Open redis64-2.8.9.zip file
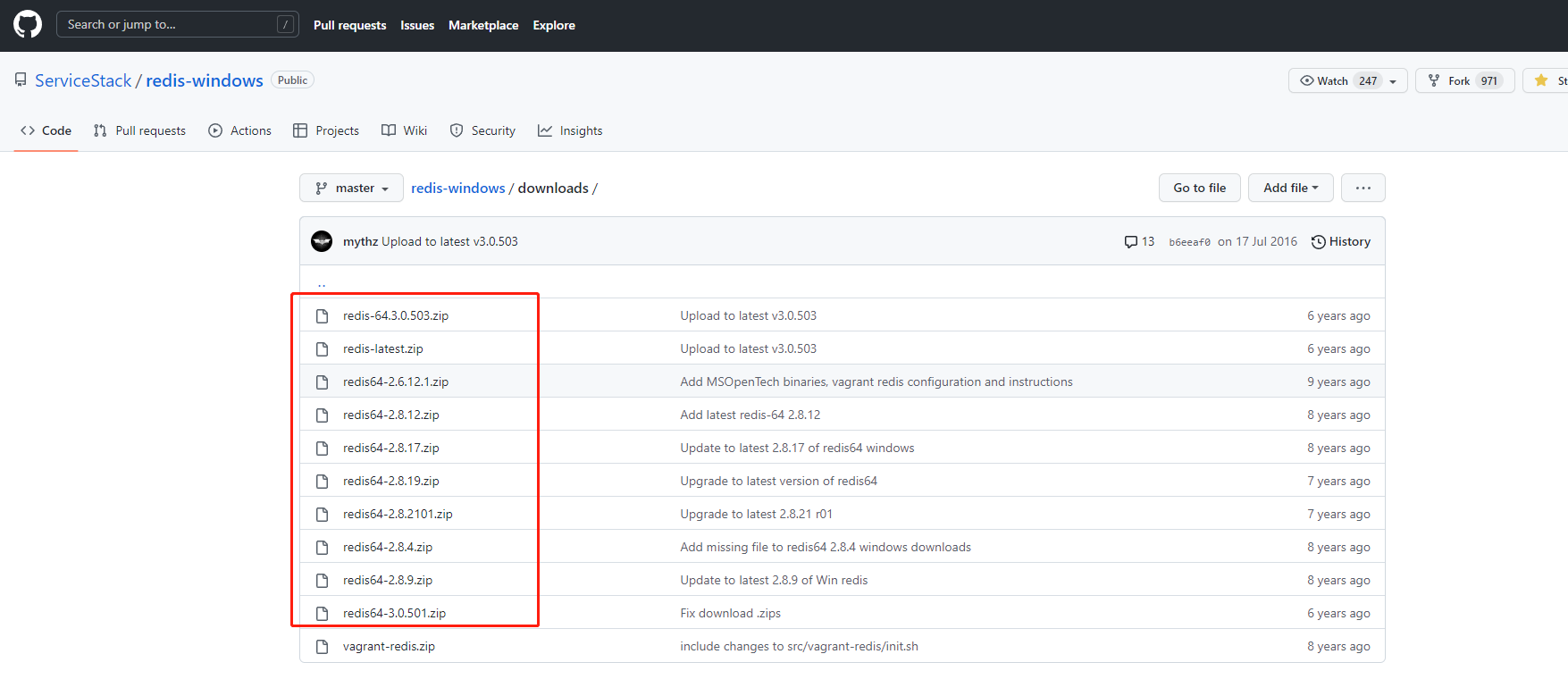This screenshot has width=1568, height=696. pyautogui.click(x=388, y=580)
